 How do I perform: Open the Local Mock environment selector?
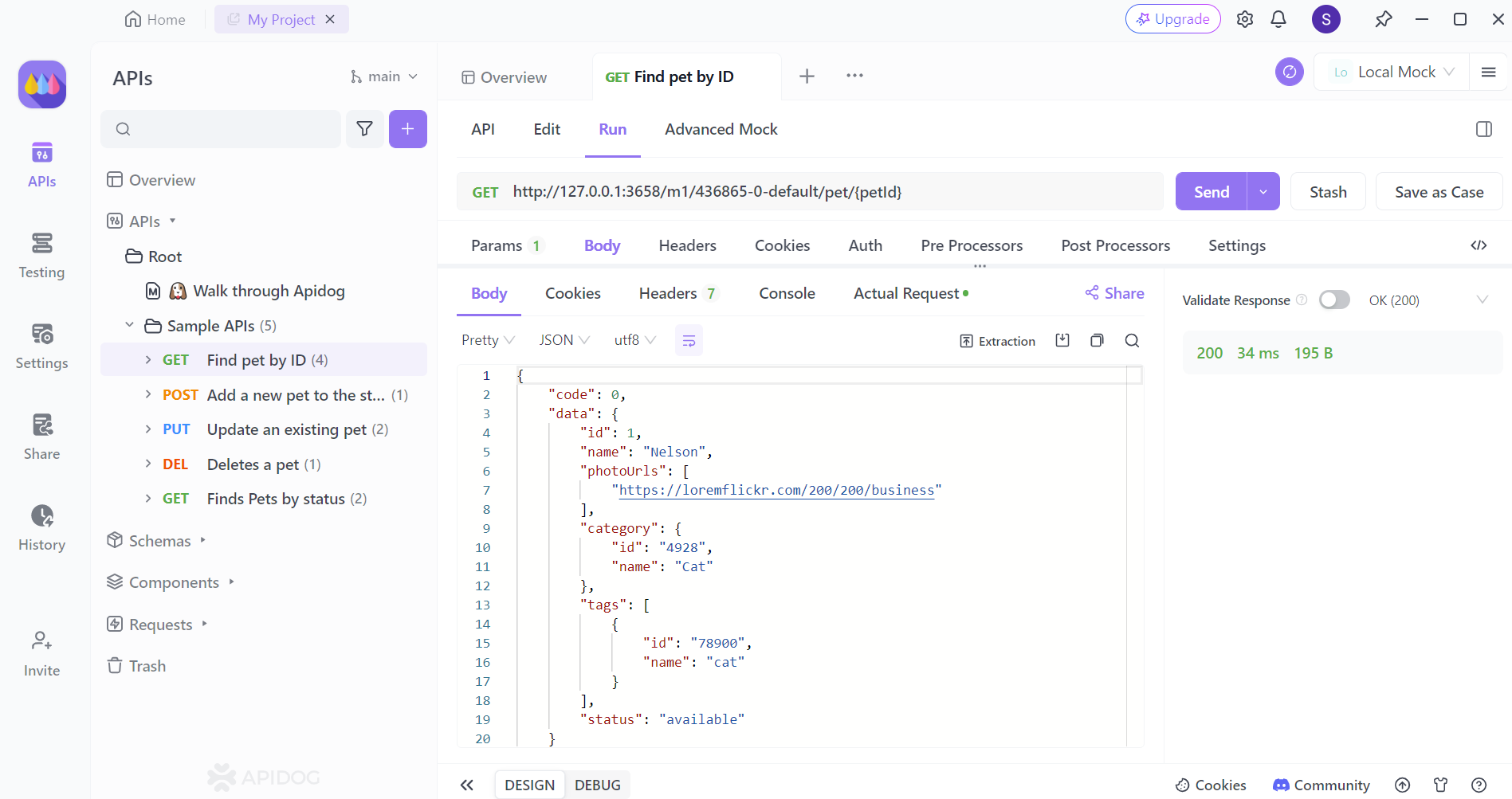1390,72
